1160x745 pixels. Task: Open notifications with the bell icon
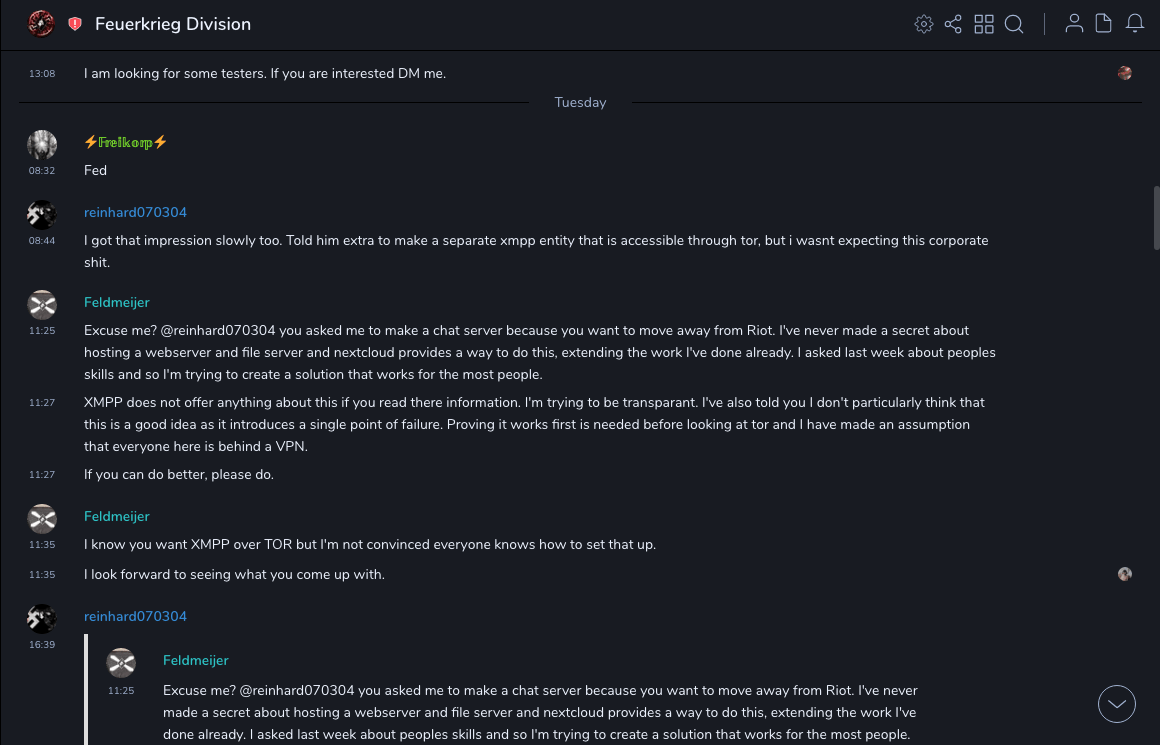coord(1135,24)
